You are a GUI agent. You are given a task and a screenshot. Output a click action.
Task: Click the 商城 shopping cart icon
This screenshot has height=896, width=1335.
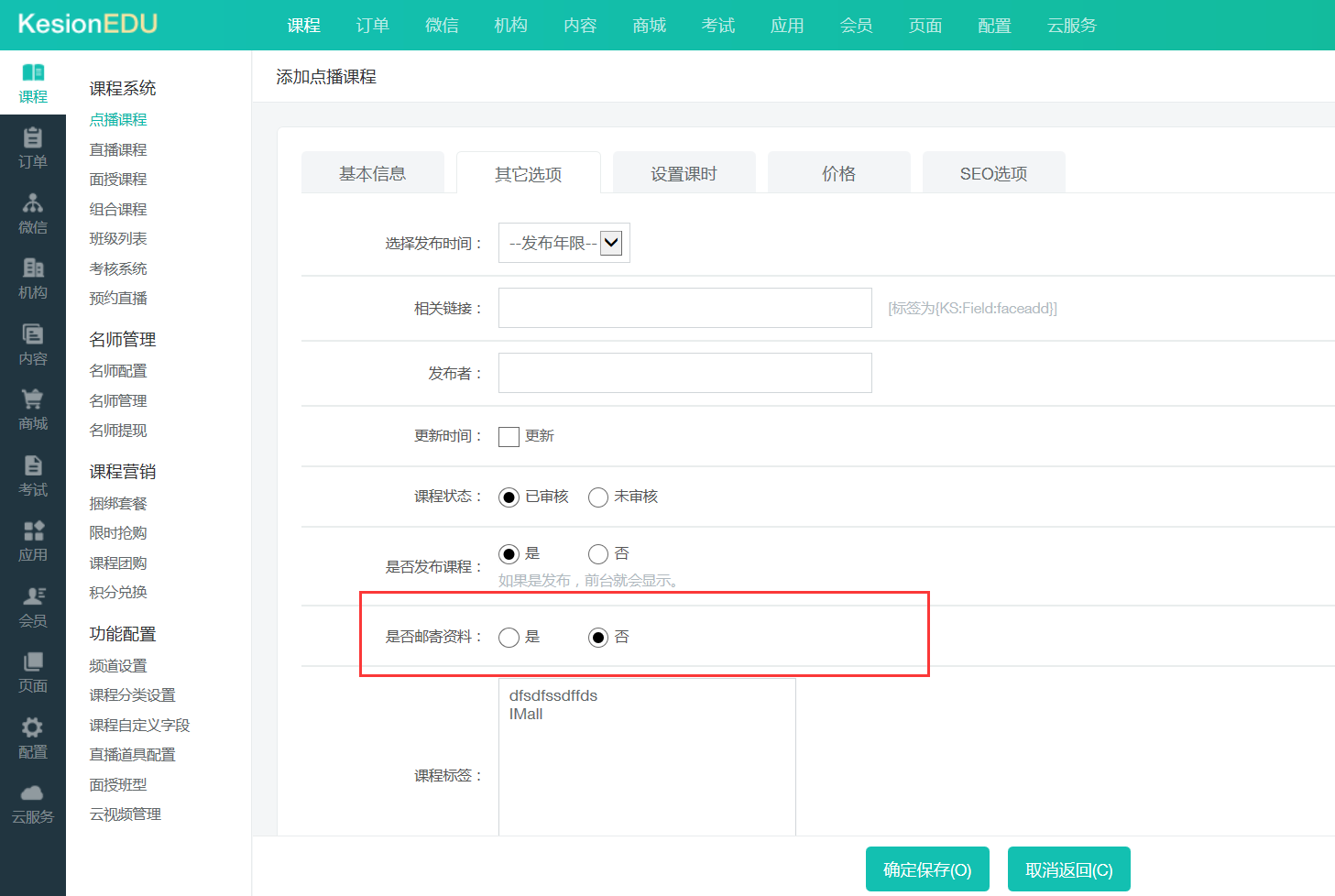[32, 399]
